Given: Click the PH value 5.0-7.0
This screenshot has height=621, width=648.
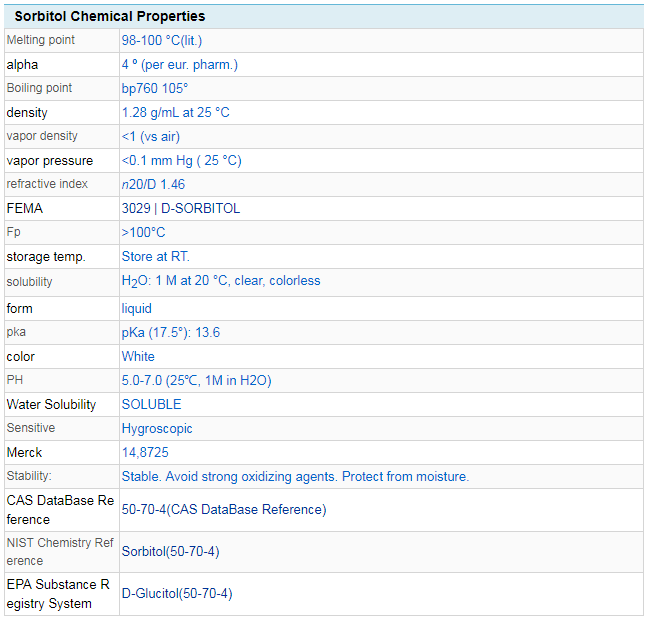Looking at the screenshot, I should 196,380.
